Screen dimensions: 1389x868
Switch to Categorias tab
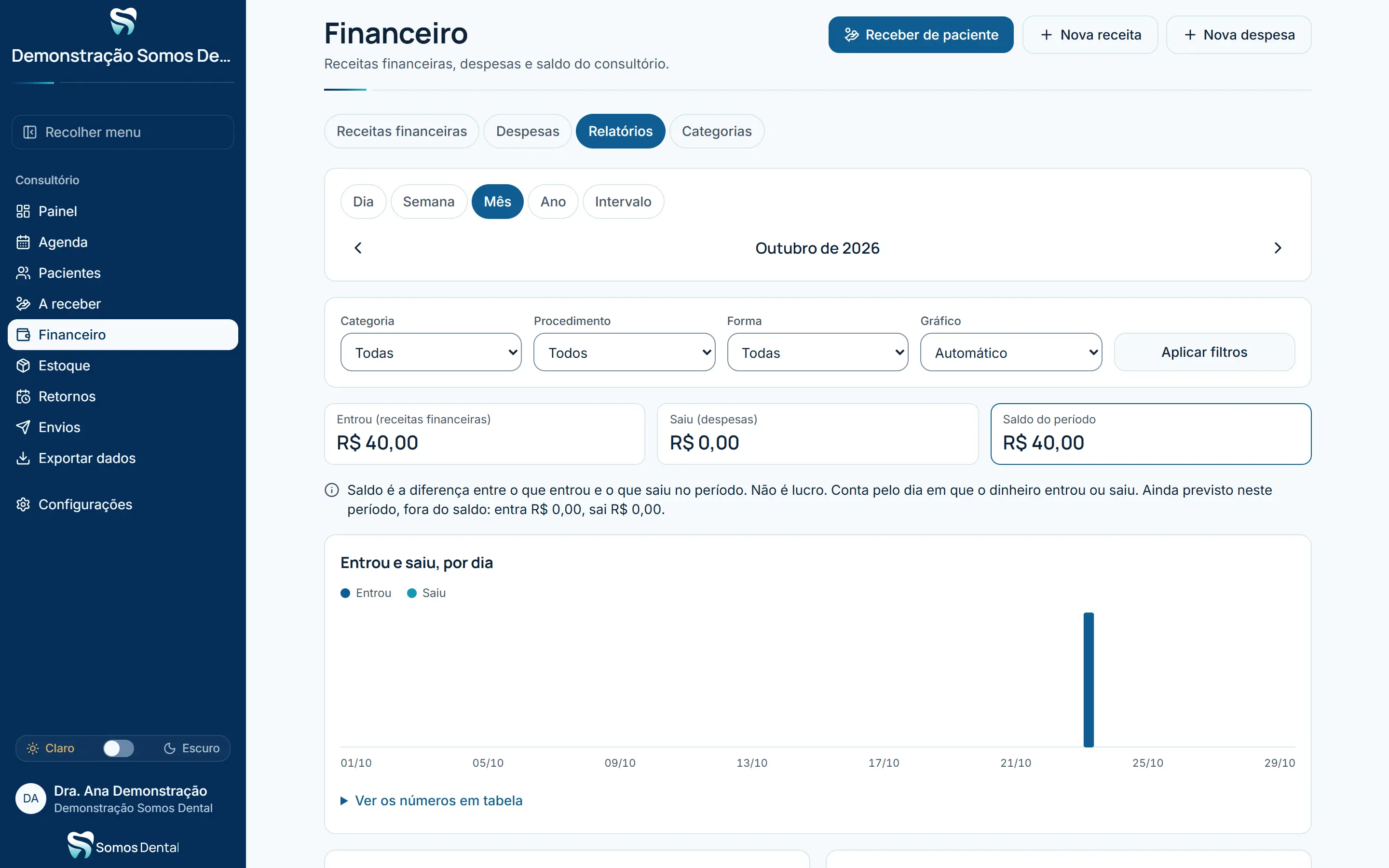click(717, 132)
